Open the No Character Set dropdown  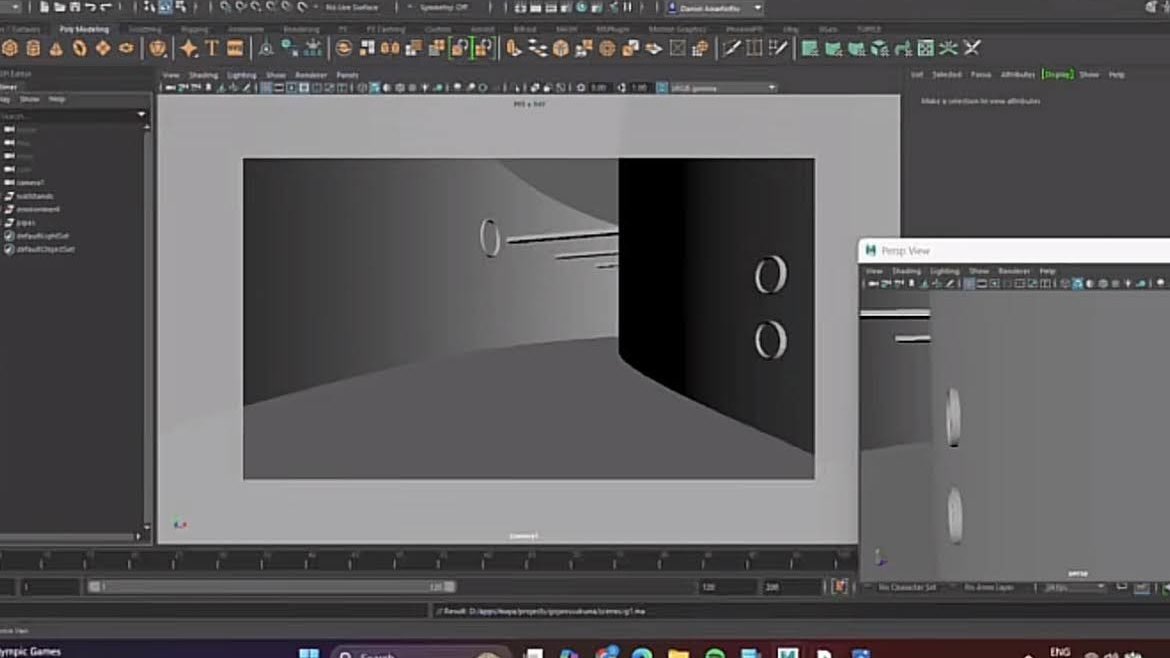(908, 587)
